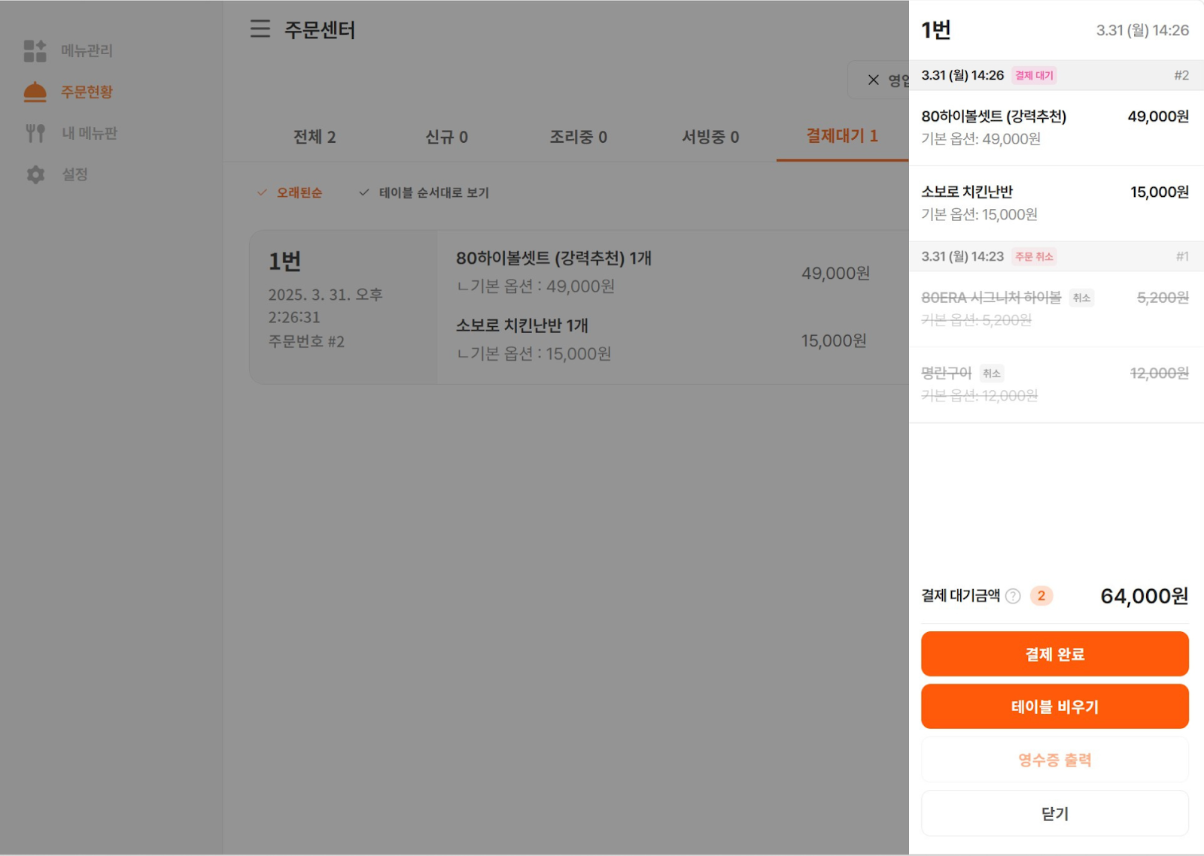
Task: Select the 오래된순 sort option
Action: pos(290,193)
